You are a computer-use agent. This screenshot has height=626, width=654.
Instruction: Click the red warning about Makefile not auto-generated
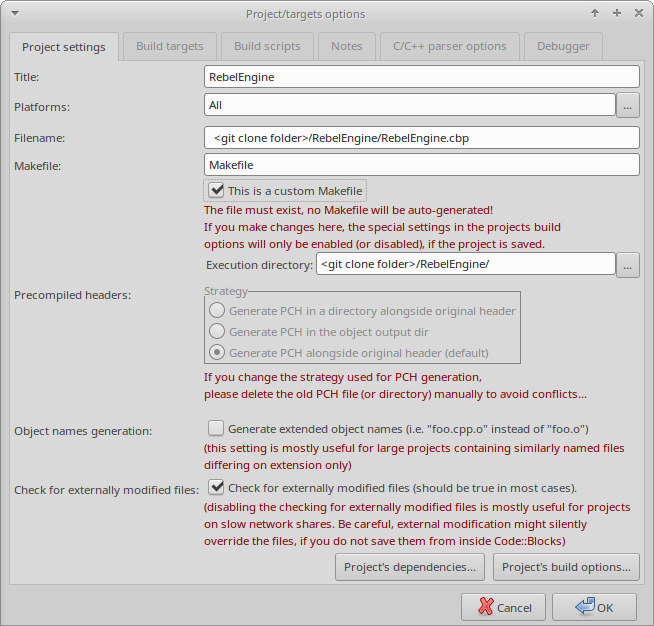coord(348,210)
